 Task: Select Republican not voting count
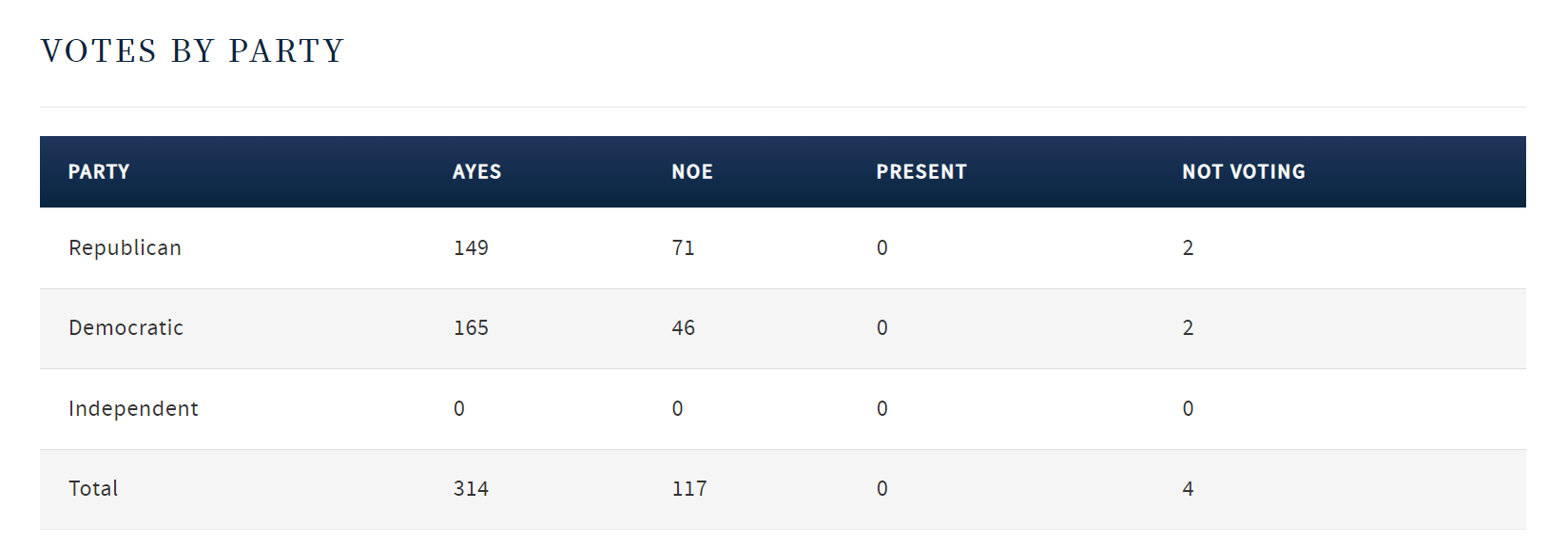1188,248
